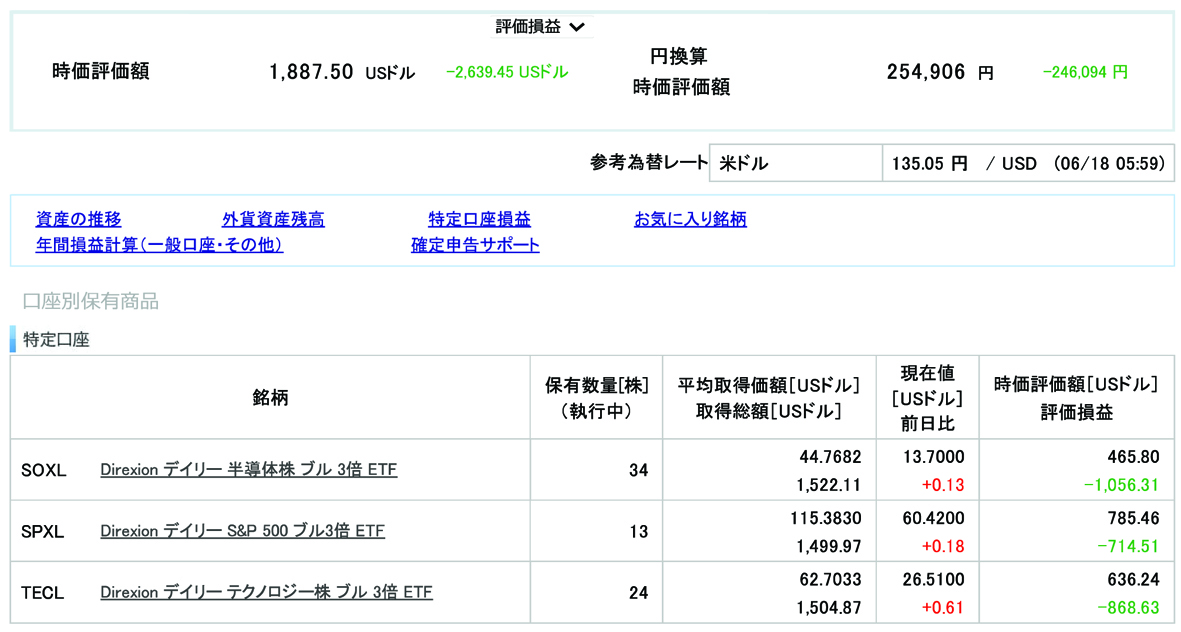This screenshot has height=632, width=1181.
Task: Click the -246,094 円 loss value
Action: (x=1085, y=72)
